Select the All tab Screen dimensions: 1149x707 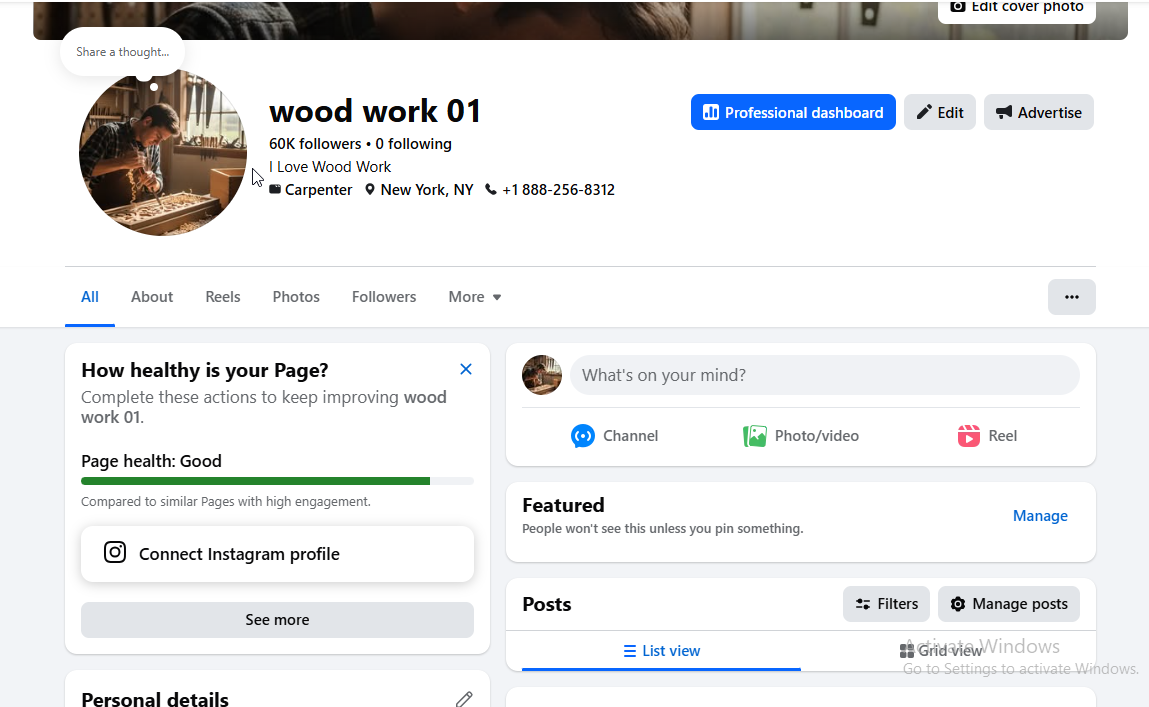(x=89, y=297)
